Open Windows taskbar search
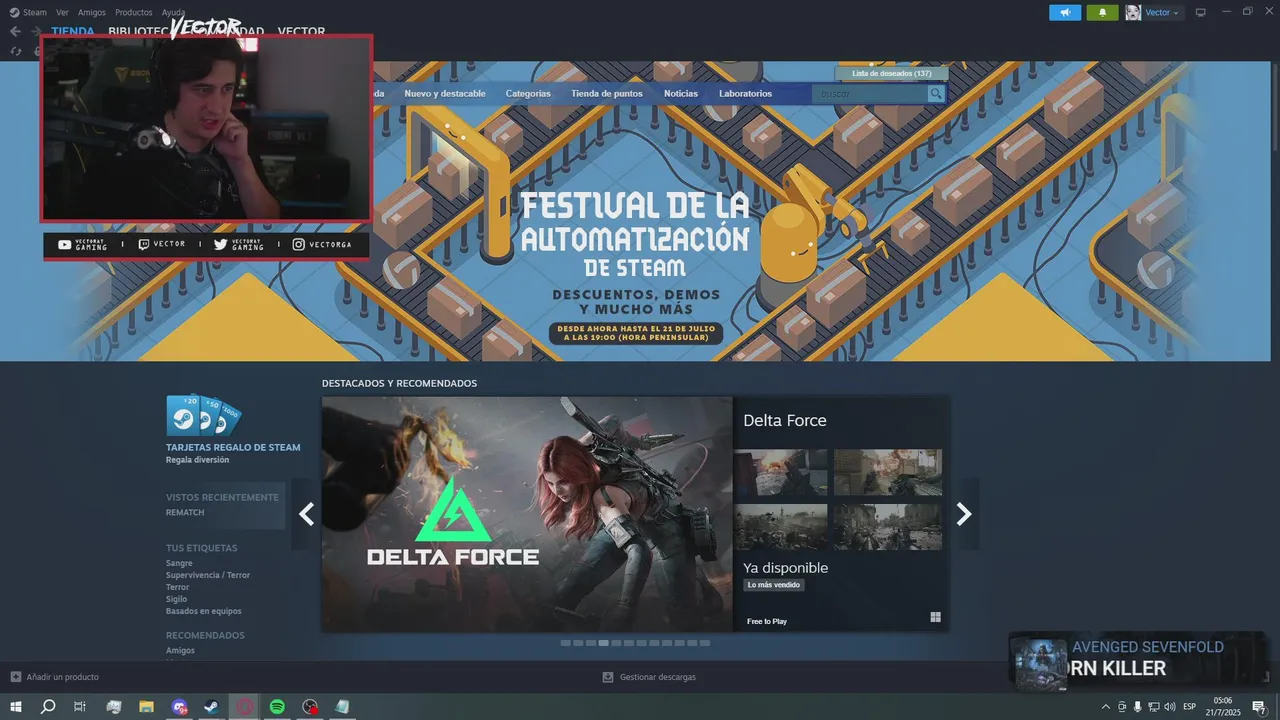This screenshot has width=1280, height=720. [x=47, y=707]
